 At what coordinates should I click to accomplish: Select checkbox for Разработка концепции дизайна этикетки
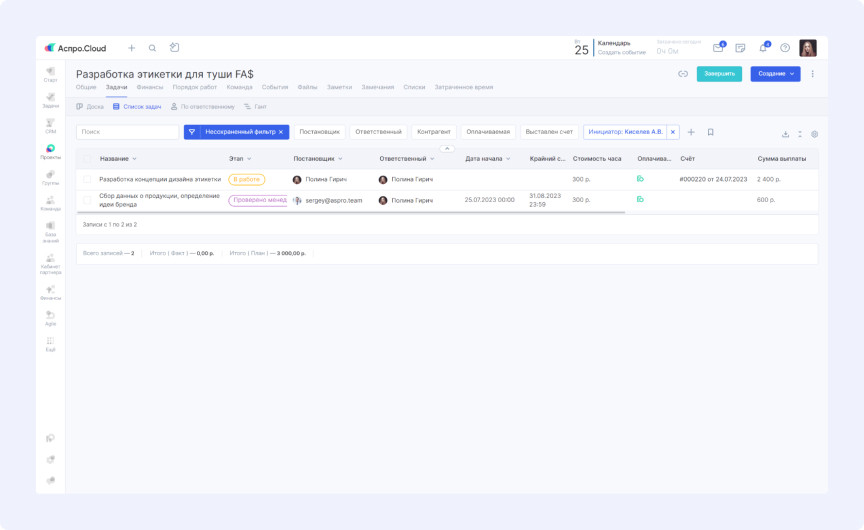coord(87,179)
